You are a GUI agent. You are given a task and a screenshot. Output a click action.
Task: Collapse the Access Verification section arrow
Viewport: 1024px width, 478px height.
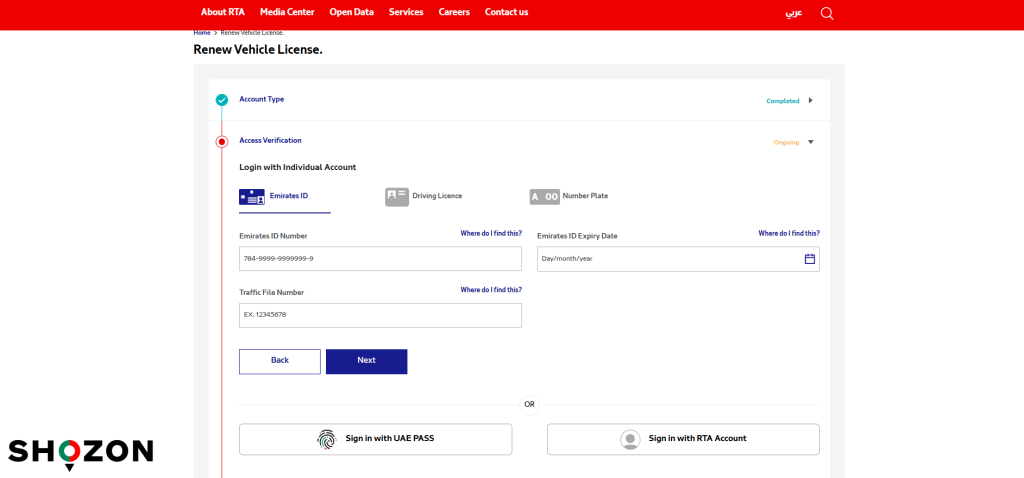[810, 142]
